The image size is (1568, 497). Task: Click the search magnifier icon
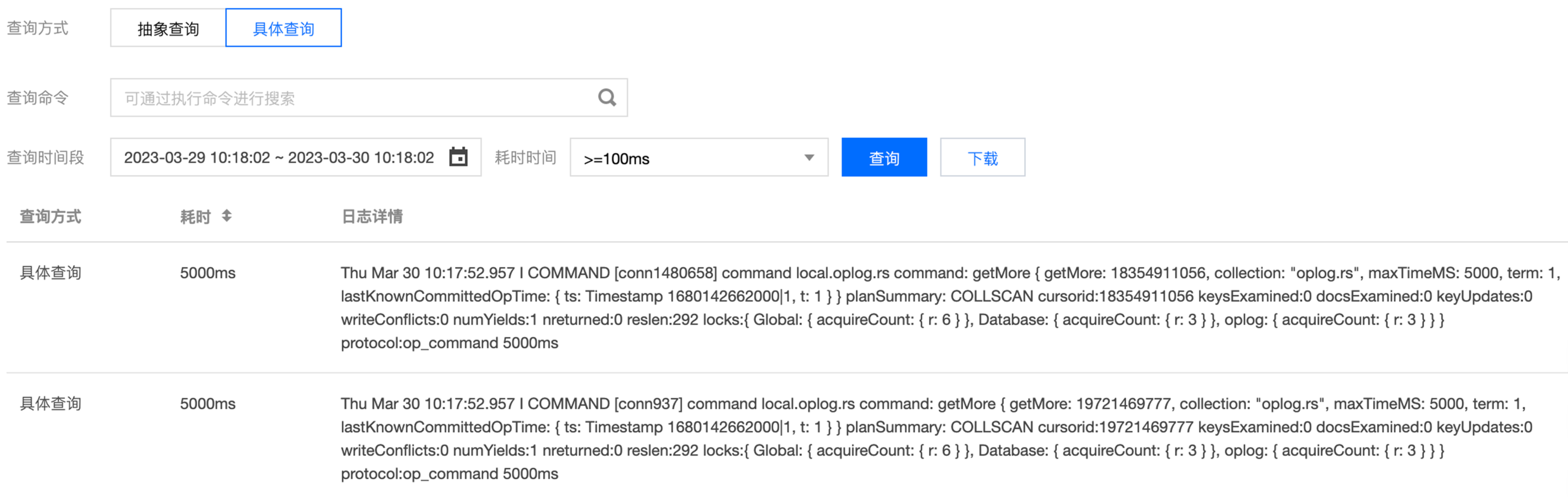coord(607,98)
